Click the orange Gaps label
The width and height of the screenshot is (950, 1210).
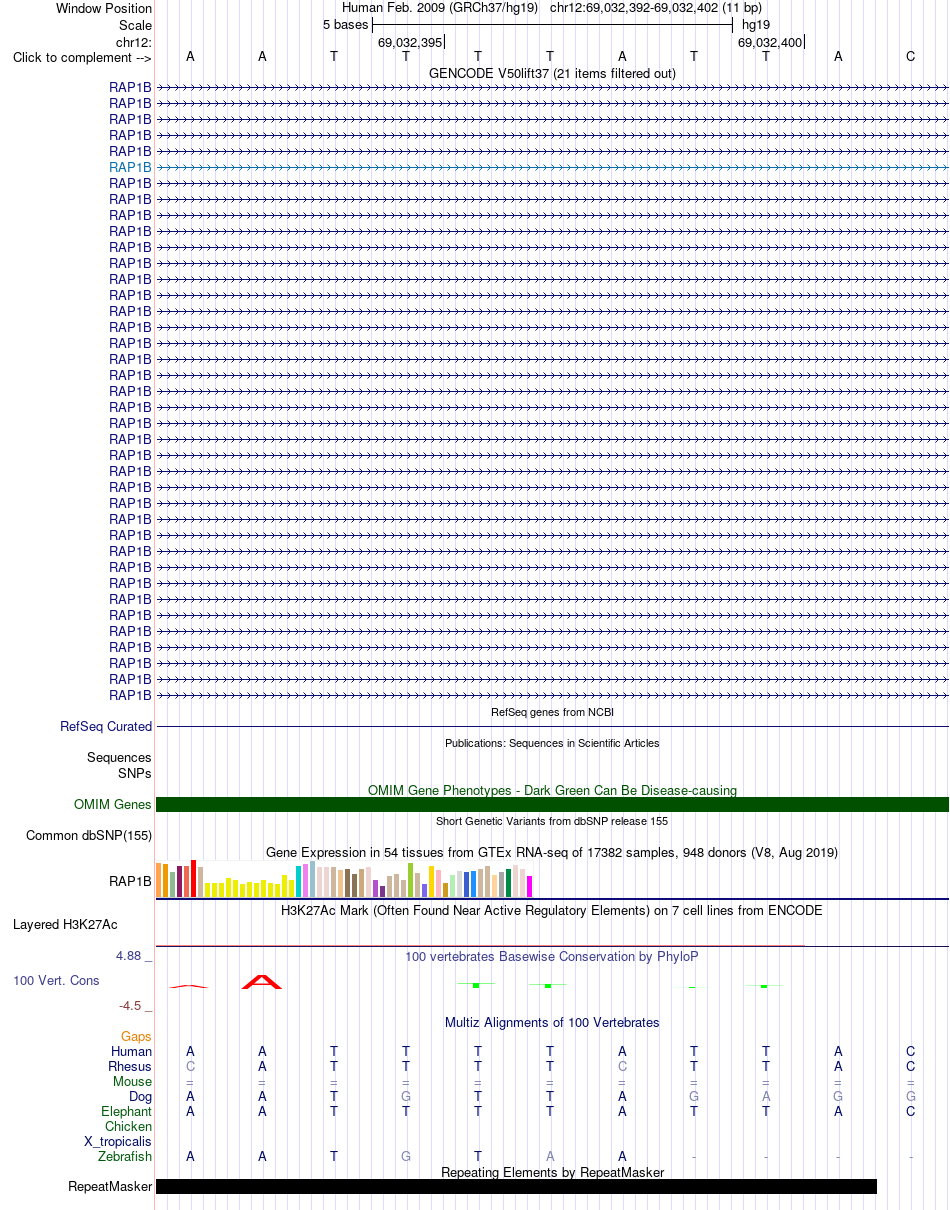coord(136,1037)
